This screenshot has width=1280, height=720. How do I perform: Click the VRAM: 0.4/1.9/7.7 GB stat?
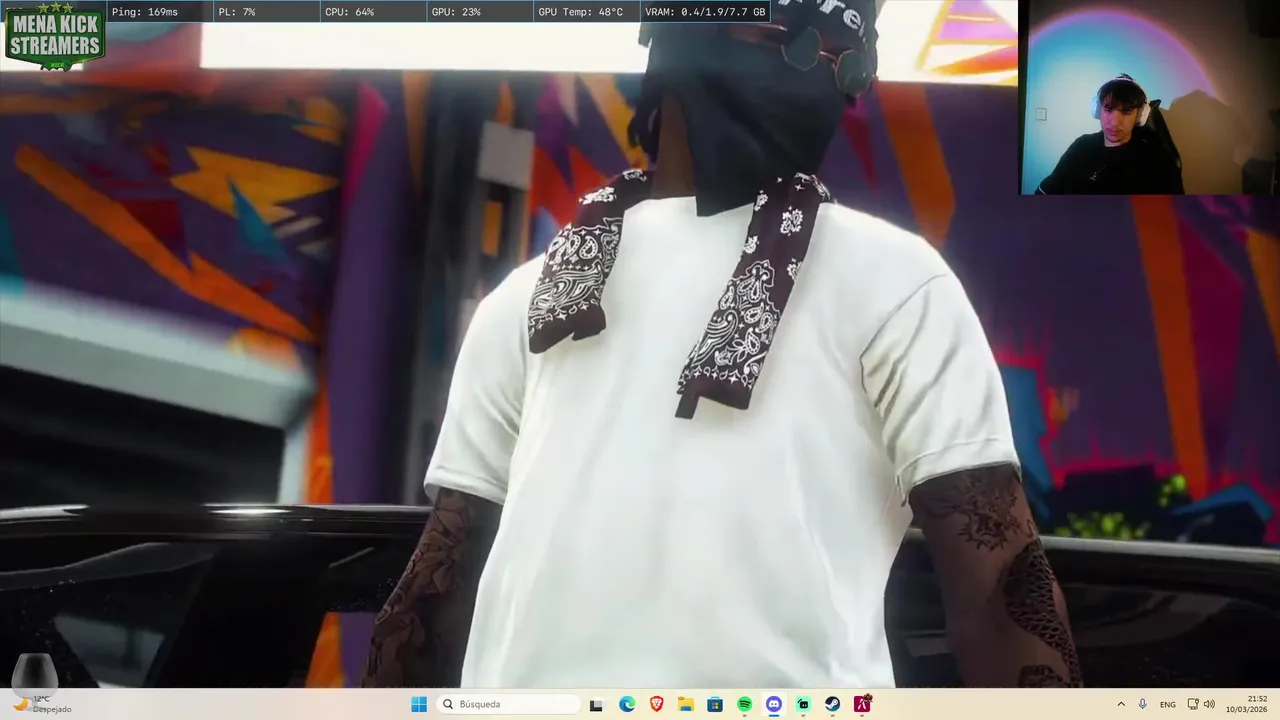click(x=705, y=12)
